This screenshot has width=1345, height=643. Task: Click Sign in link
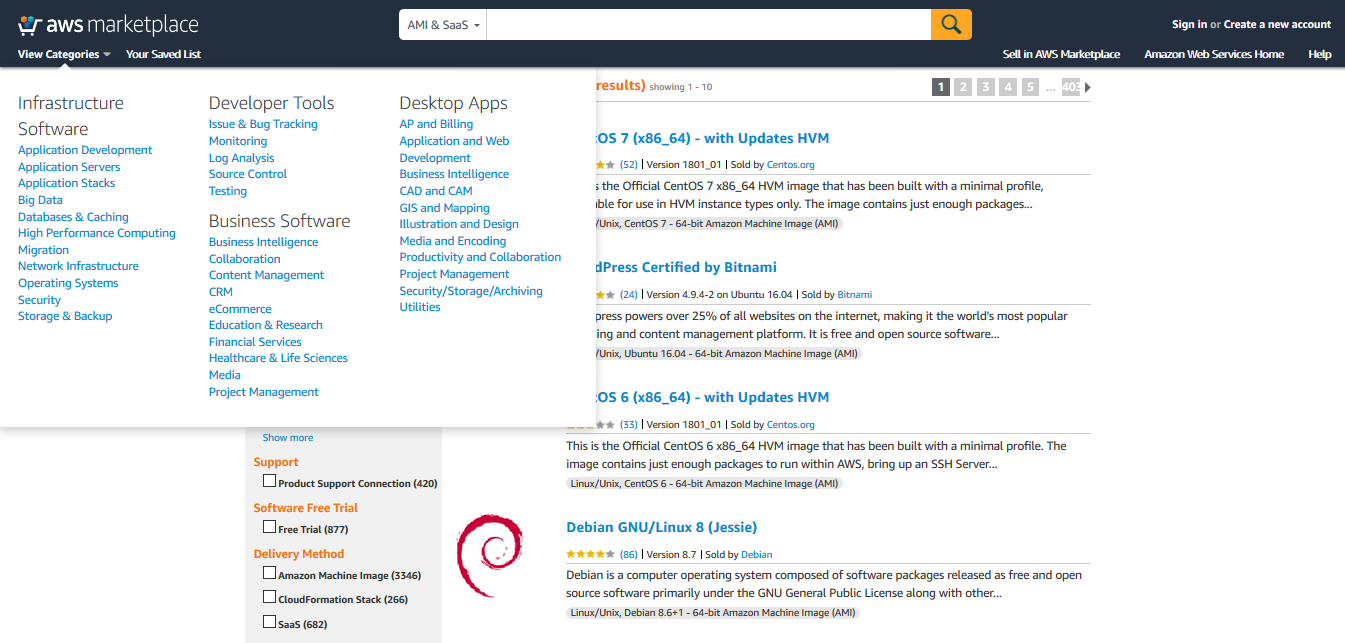[1189, 24]
